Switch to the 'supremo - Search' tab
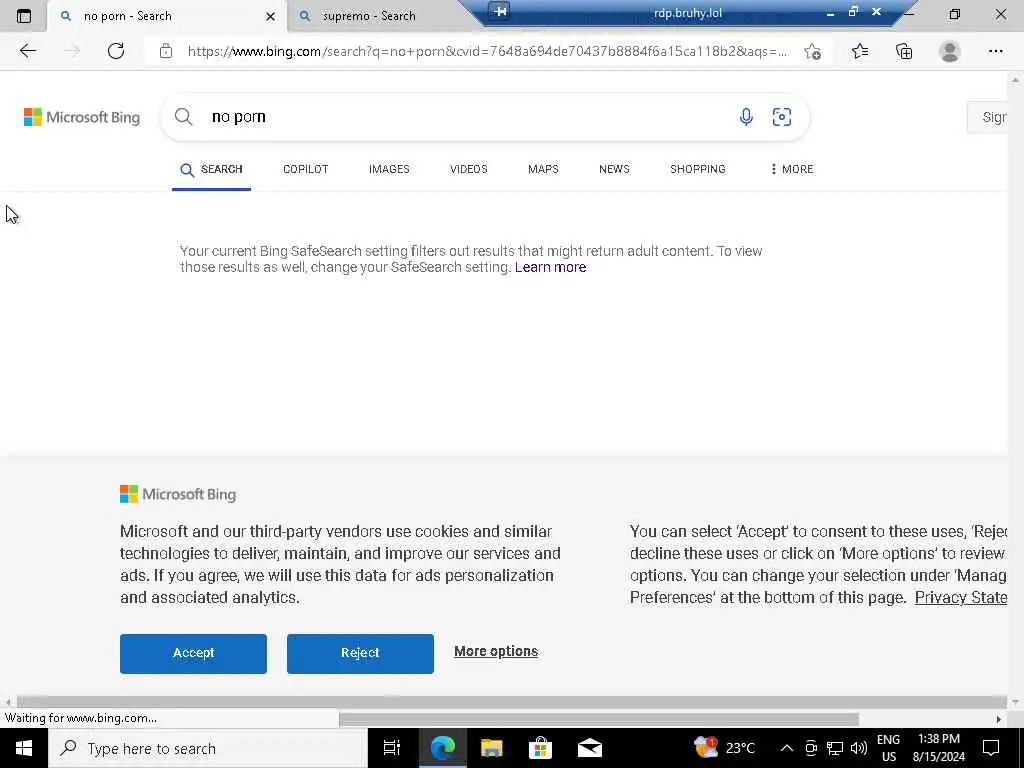Image resolution: width=1024 pixels, height=768 pixels. point(368,16)
